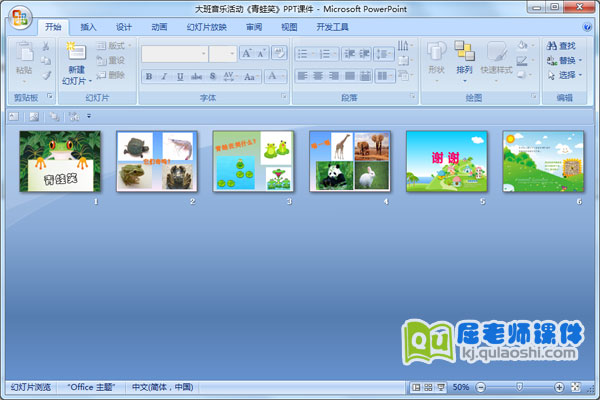Select slide 4 with giraffe and panda
This screenshot has height=400, width=600.
(350, 161)
